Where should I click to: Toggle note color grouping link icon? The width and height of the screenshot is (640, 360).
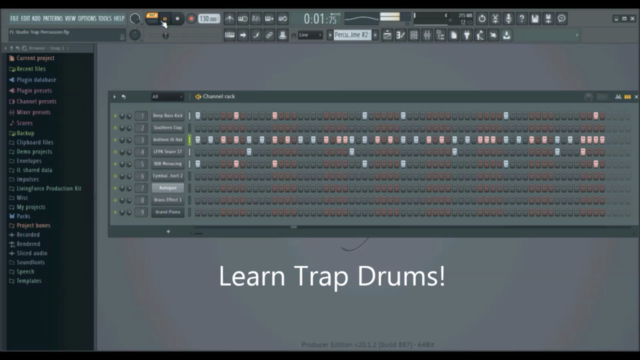pos(269,35)
